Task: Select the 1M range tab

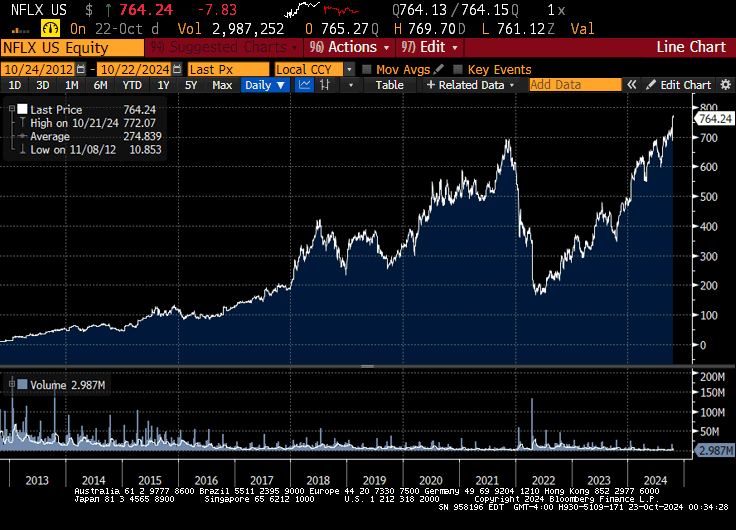Action: click(71, 85)
